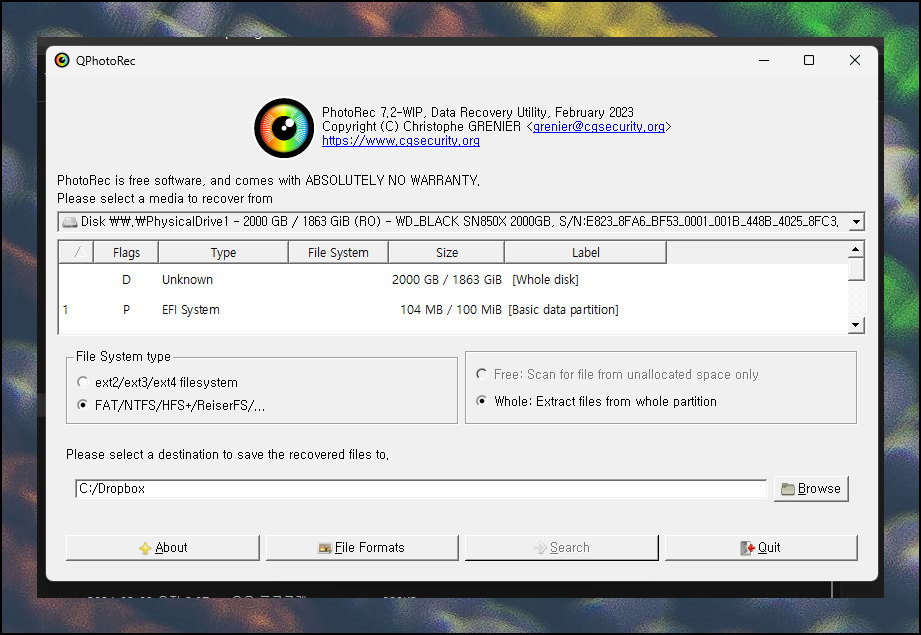
Task: Click the disk drive icon in media selector
Action: point(70,222)
